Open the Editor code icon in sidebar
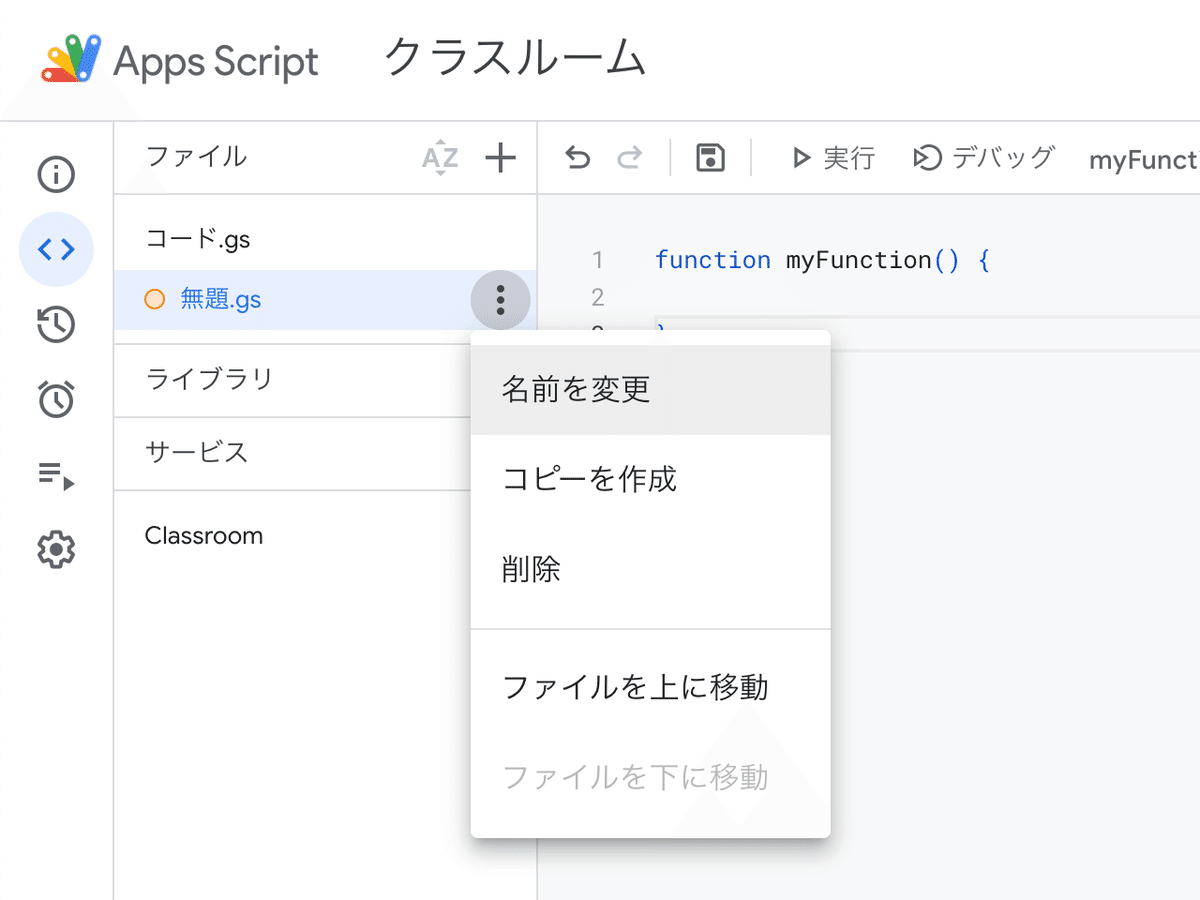This screenshot has height=900, width=1200. [56, 249]
